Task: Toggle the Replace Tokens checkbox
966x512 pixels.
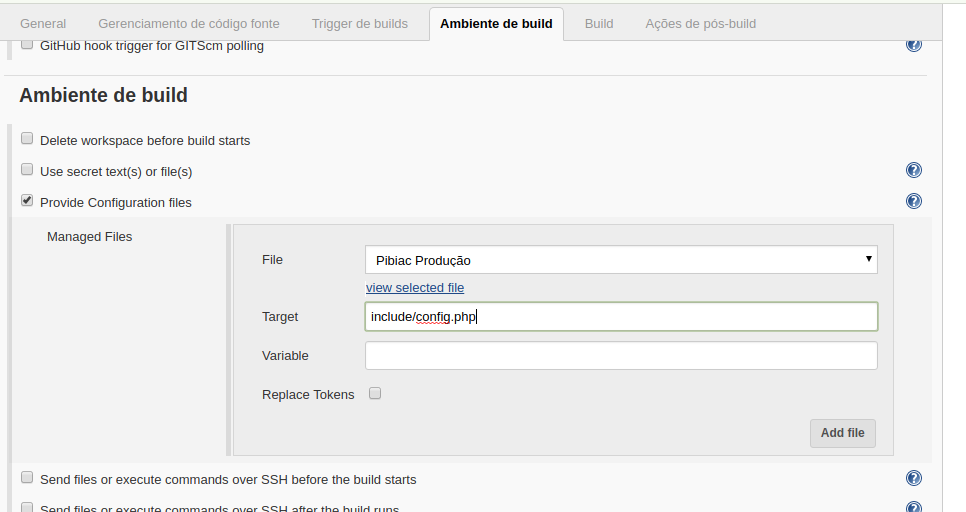Action: point(375,393)
